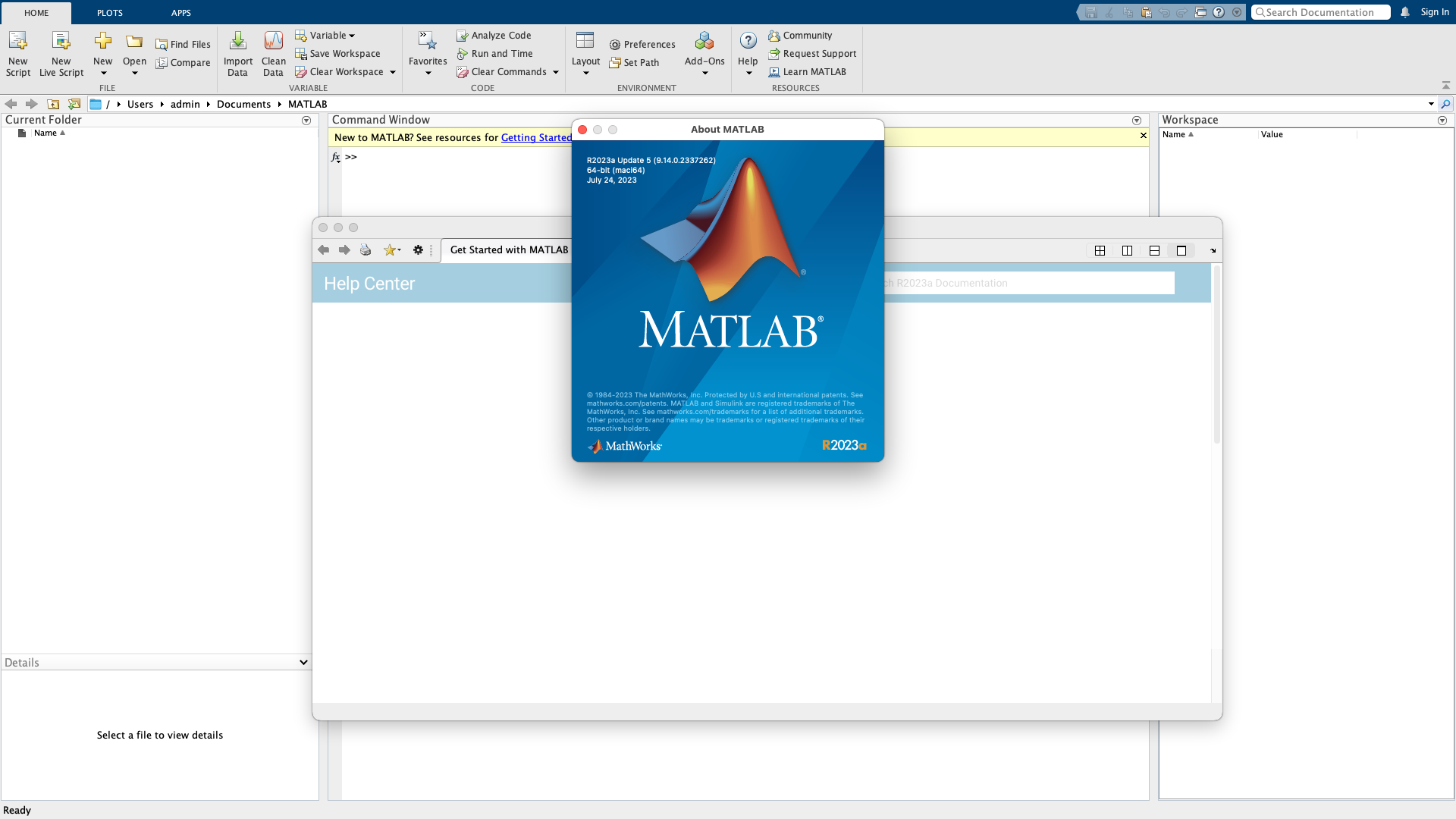Click the notification bell icon

click(1405, 12)
